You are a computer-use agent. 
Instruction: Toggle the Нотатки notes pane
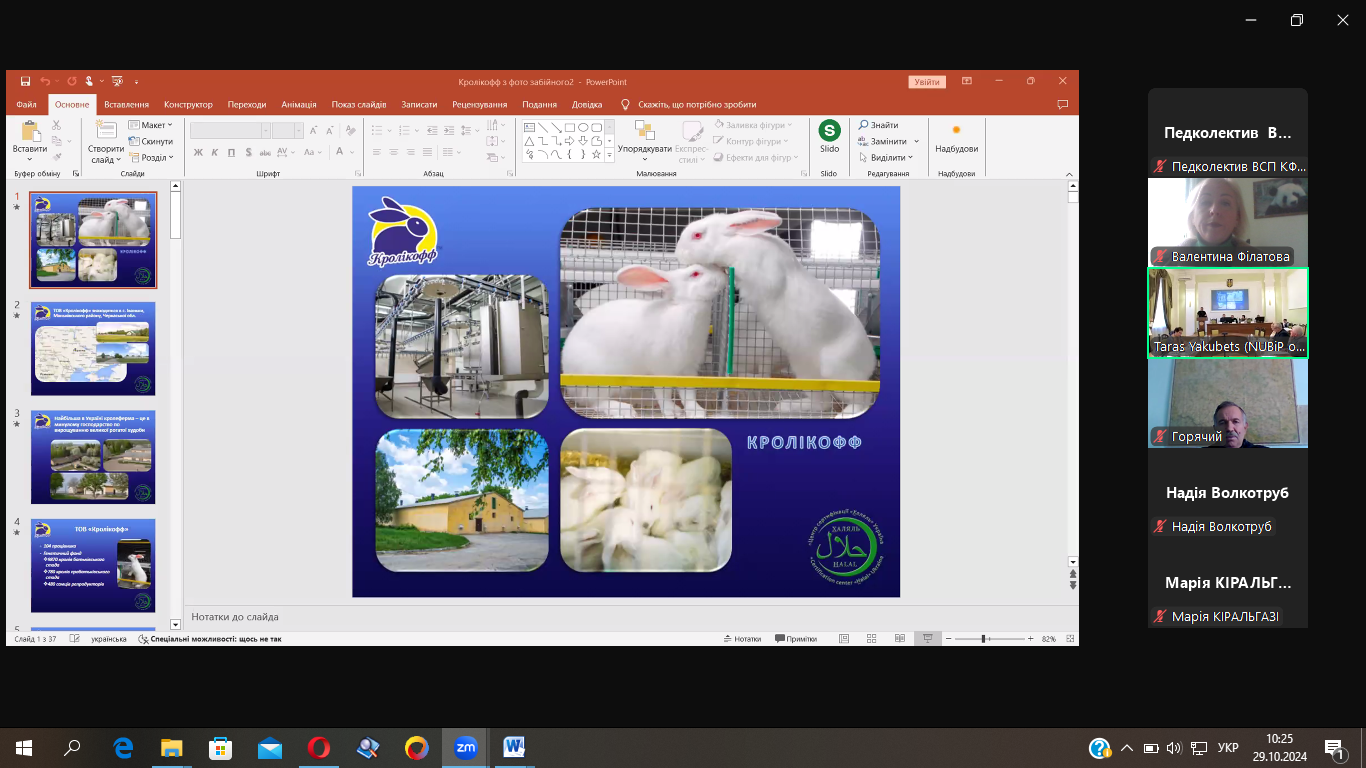pos(741,638)
